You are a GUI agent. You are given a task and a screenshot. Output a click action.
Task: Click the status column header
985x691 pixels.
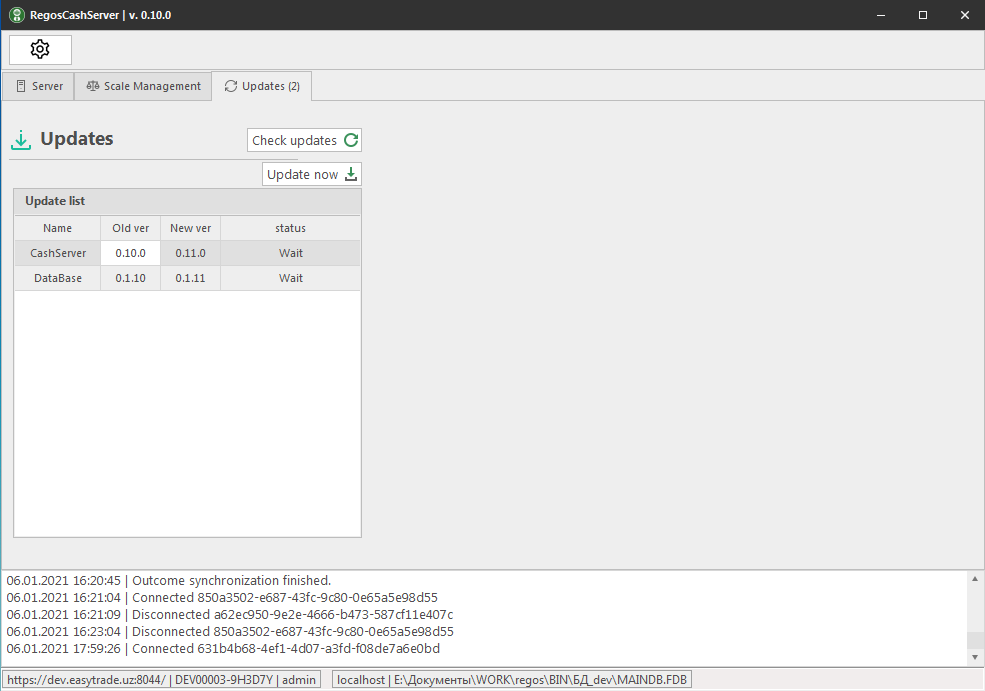(x=290, y=228)
